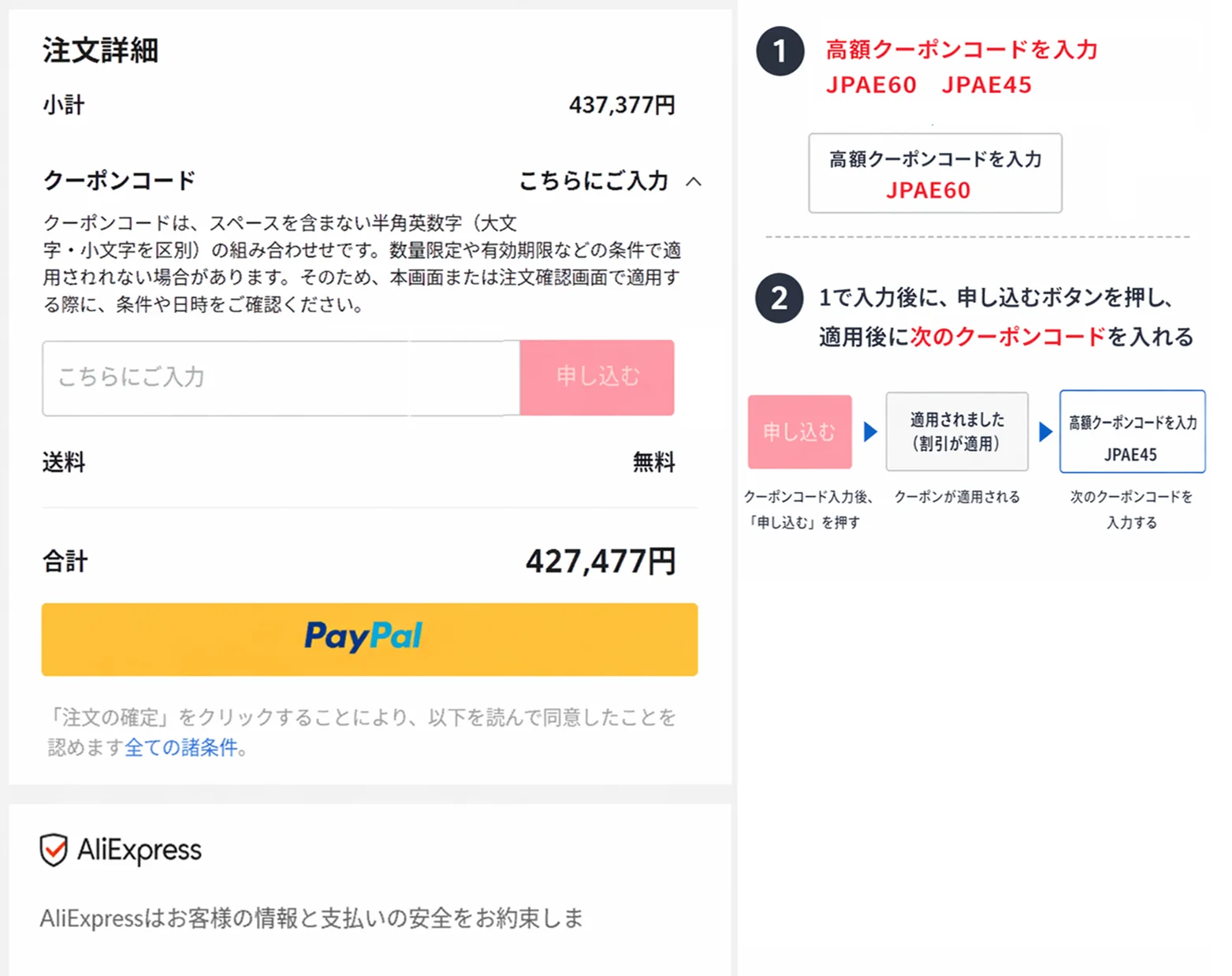Open the 全ての諸条件 terms link
This screenshot has height=976, width=1232.
[x=183, y=747]
